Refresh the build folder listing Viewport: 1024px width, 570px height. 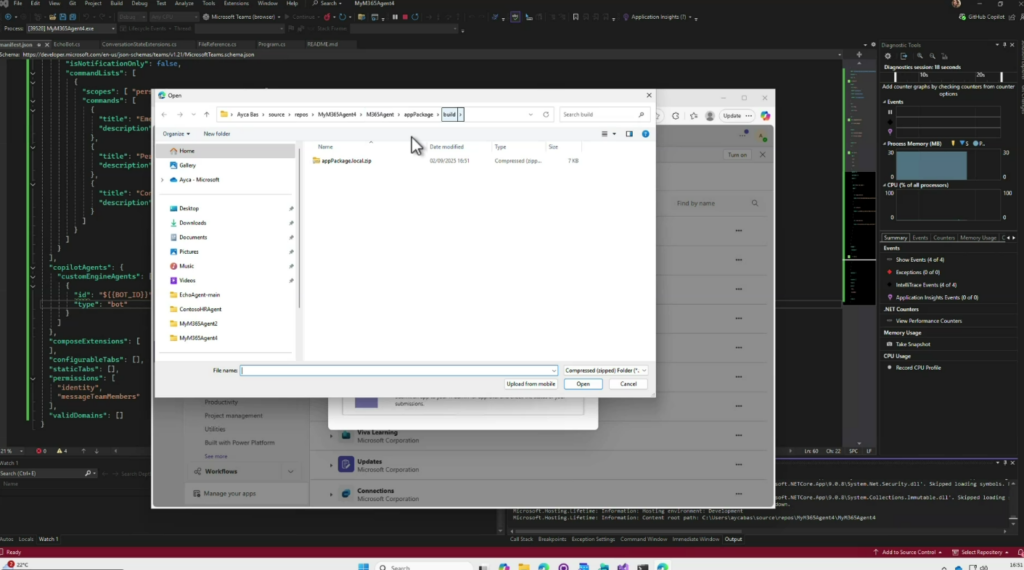(x=546, y=114)
